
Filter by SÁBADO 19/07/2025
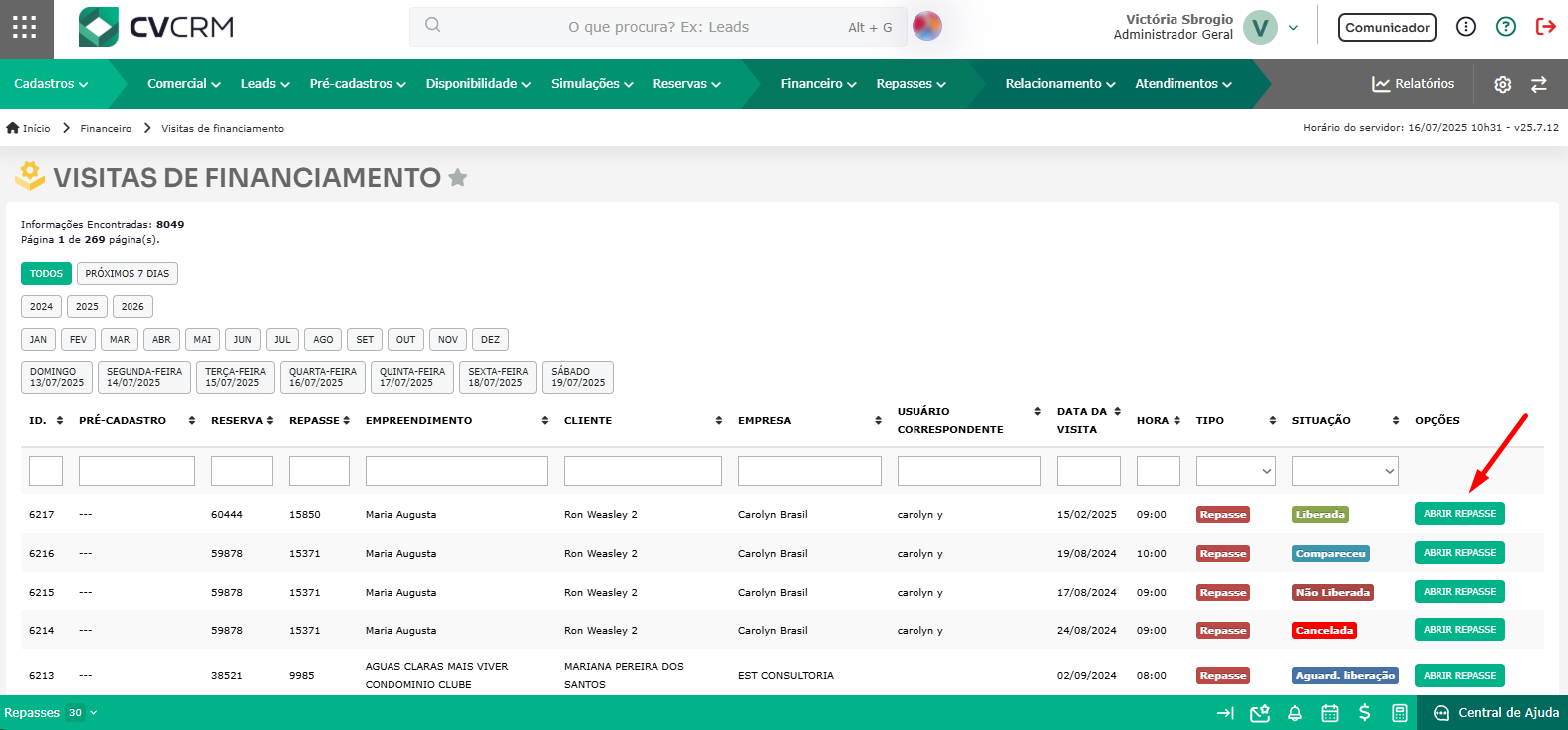pyautogui.click(x=578, y=377)
